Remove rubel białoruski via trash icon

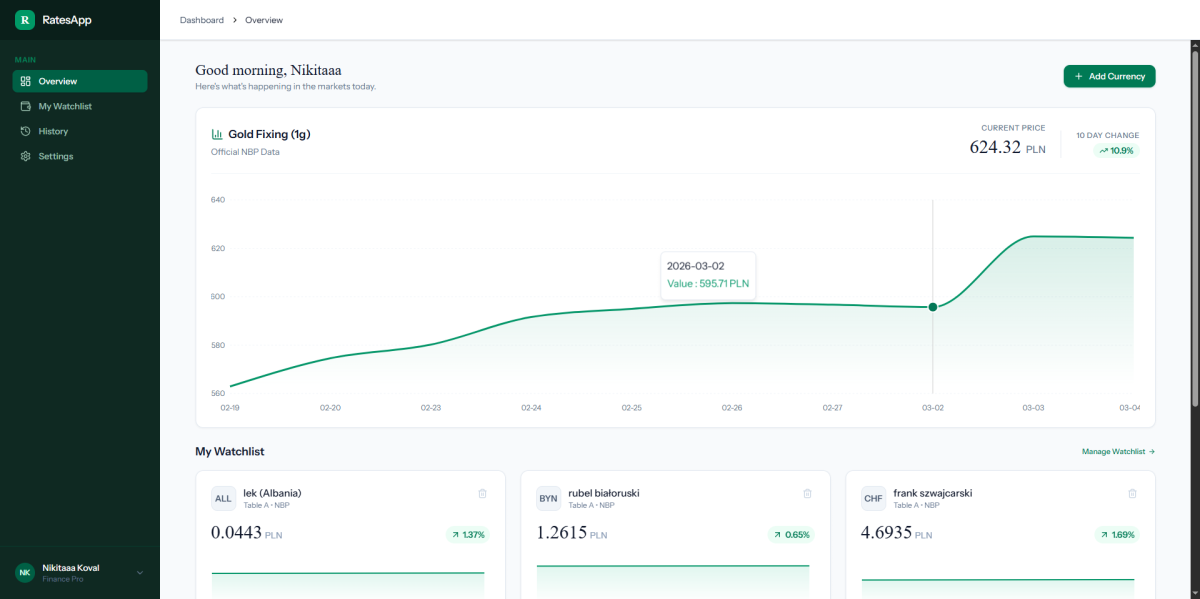[808, 493]
